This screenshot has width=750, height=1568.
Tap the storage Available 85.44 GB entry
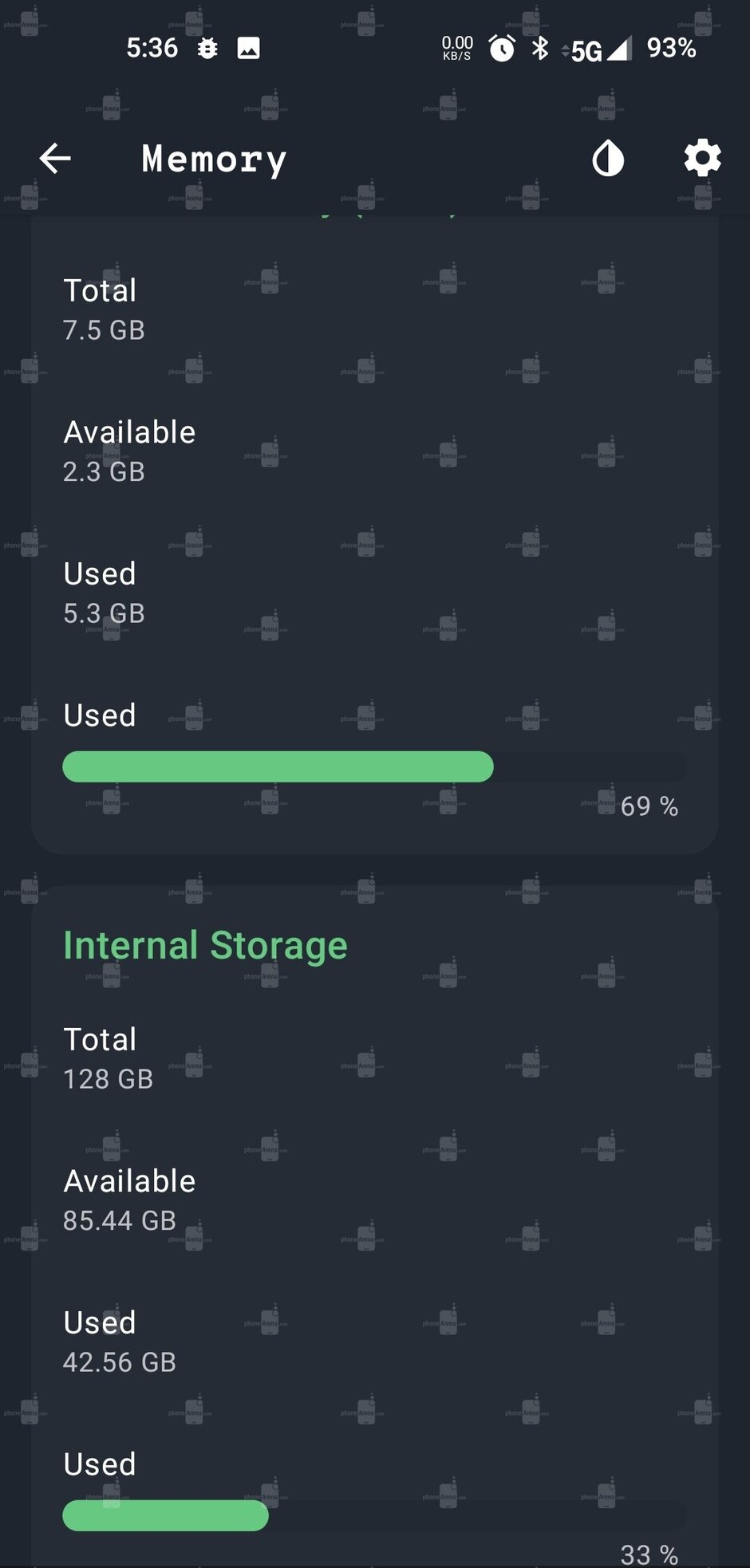pyautogui.click(x=129, y=1200)
